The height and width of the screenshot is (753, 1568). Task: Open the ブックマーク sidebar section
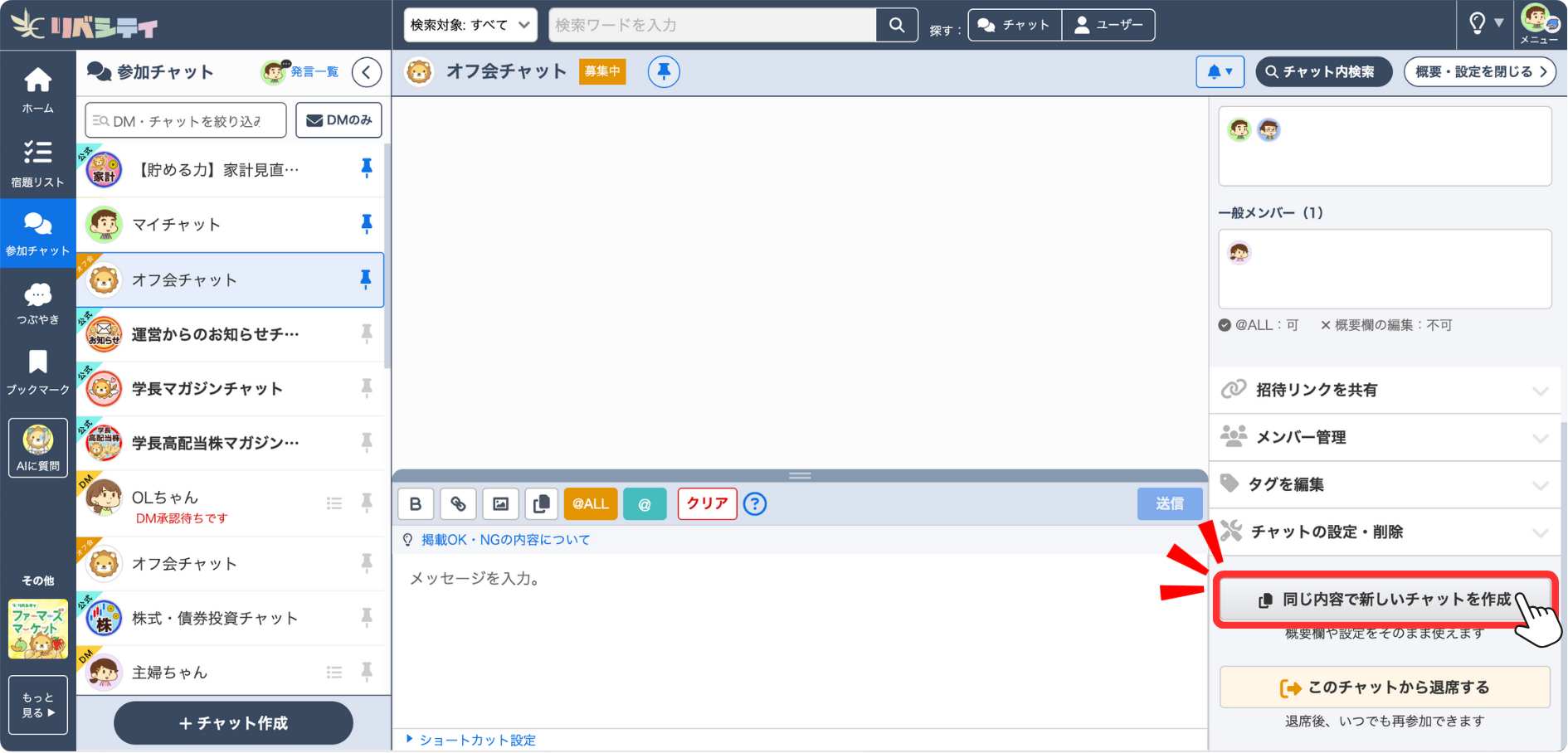pyautogui.click(x=37, y=371)
